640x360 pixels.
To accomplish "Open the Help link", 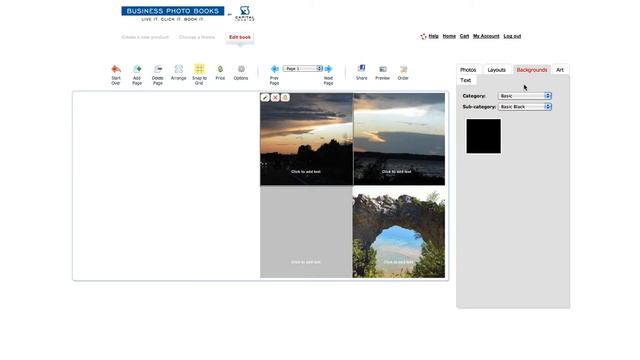I will click(433, 36).
